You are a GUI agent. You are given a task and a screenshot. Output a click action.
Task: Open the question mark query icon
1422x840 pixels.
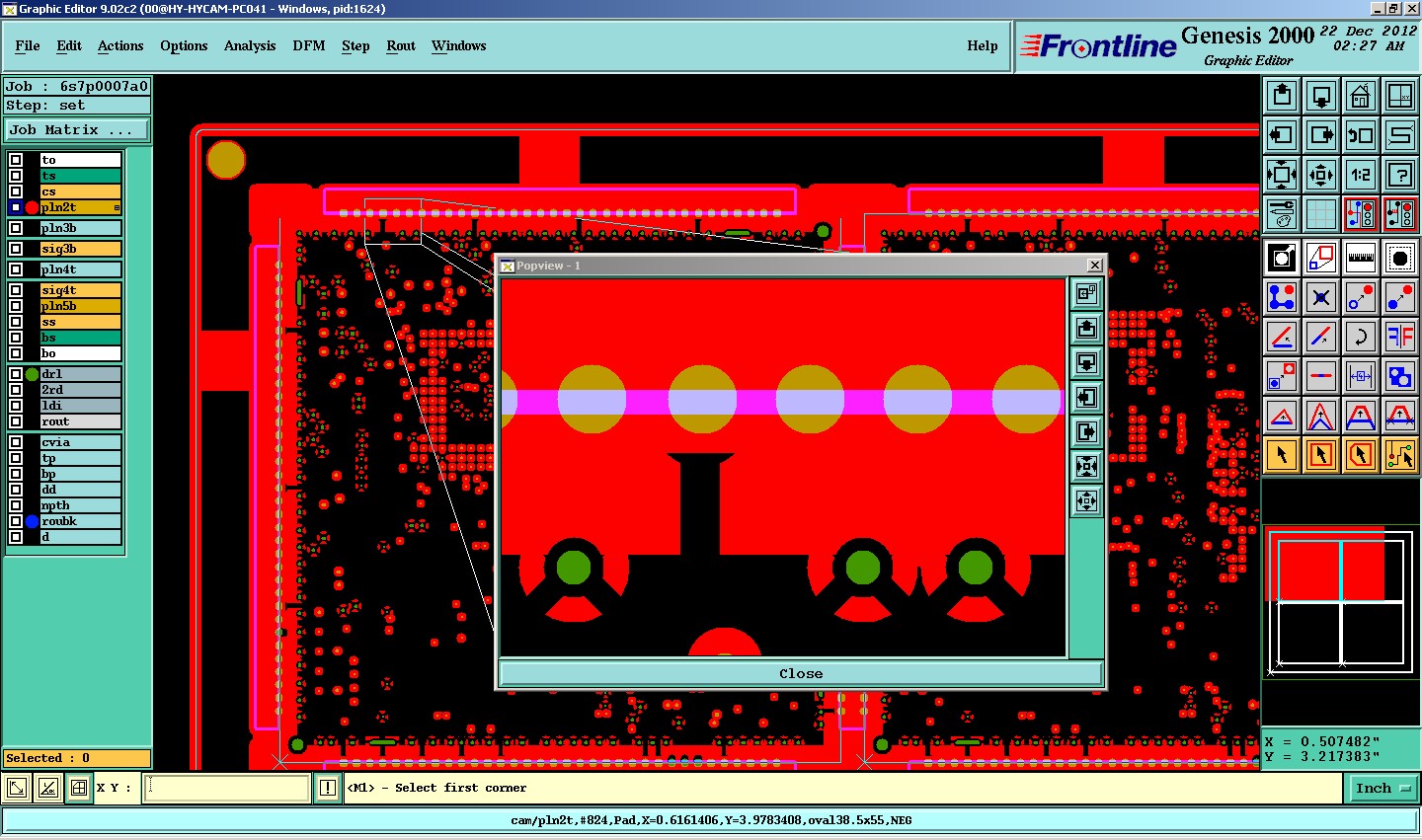pos(1400,175)
